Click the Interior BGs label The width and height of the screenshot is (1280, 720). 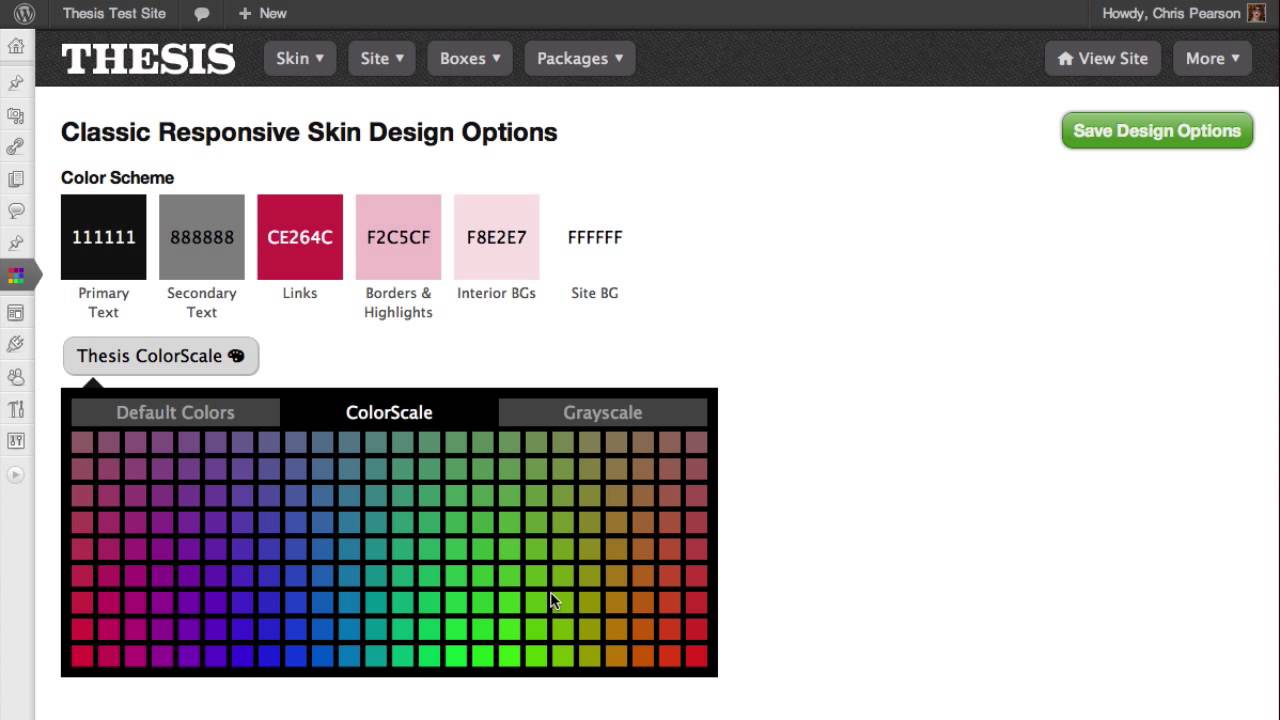point(496,293)
